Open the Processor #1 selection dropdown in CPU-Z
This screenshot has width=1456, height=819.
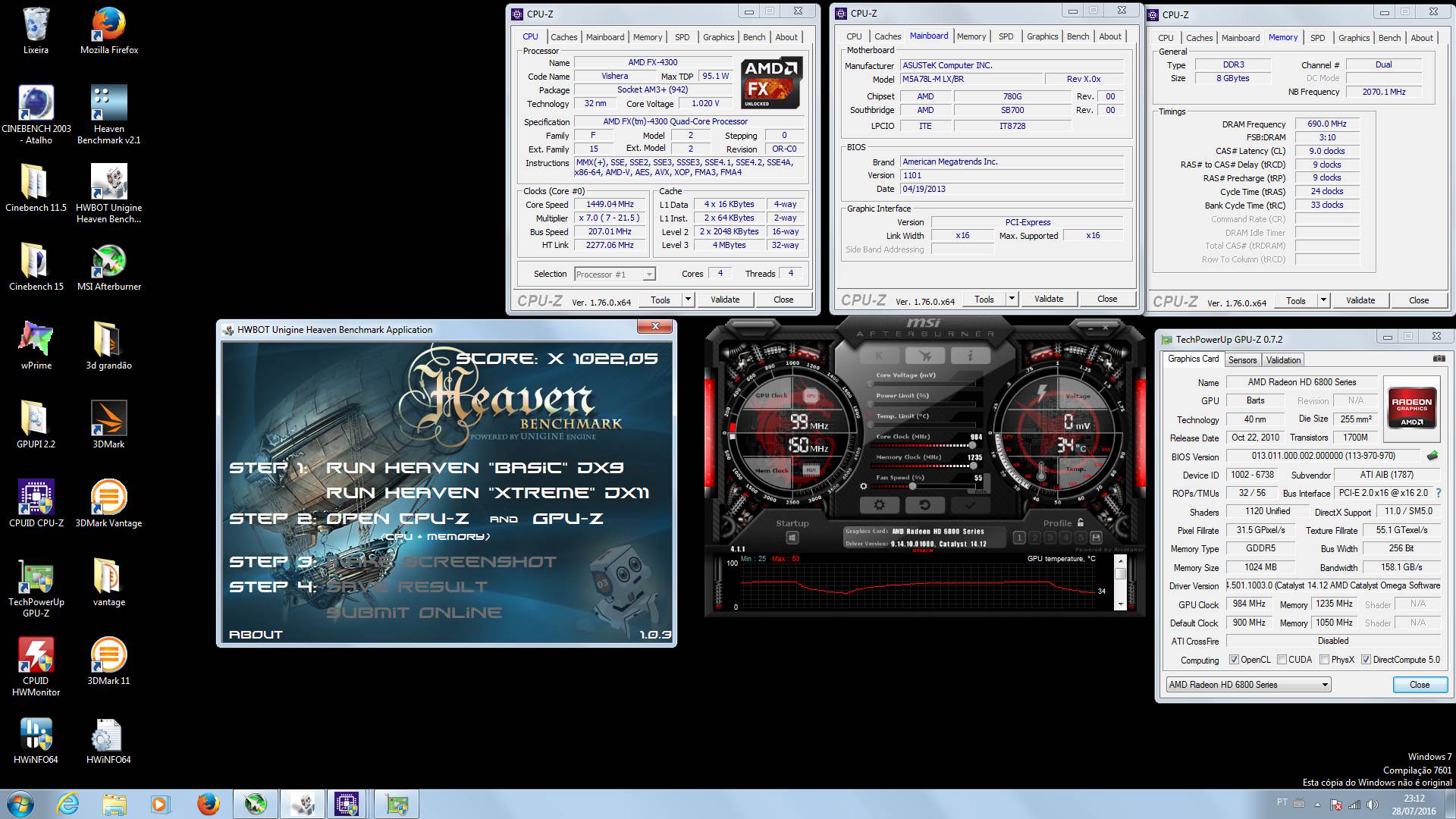(615, 275)
